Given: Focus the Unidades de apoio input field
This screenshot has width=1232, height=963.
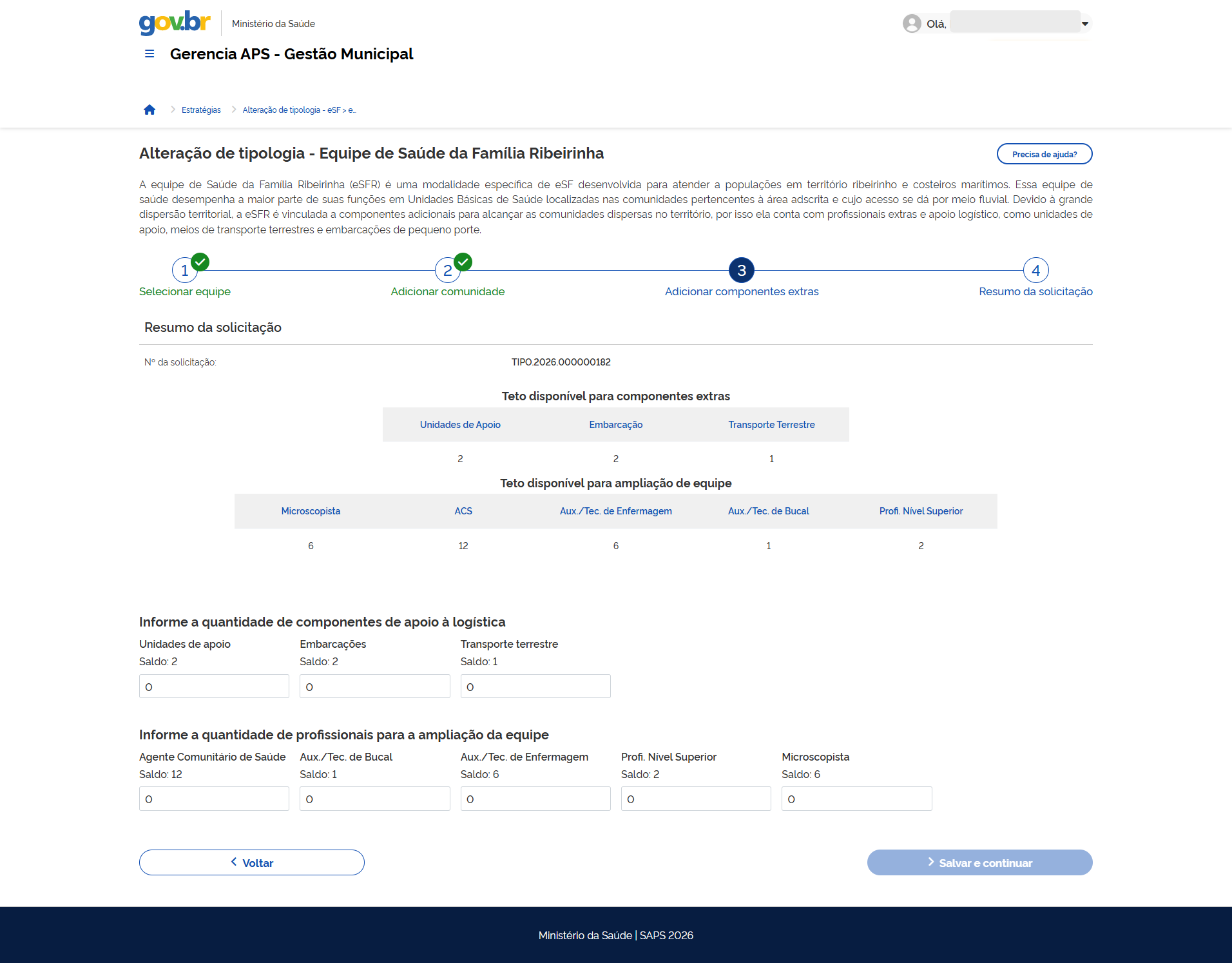Looking at the screenshot, I should (x=214, y=686).
